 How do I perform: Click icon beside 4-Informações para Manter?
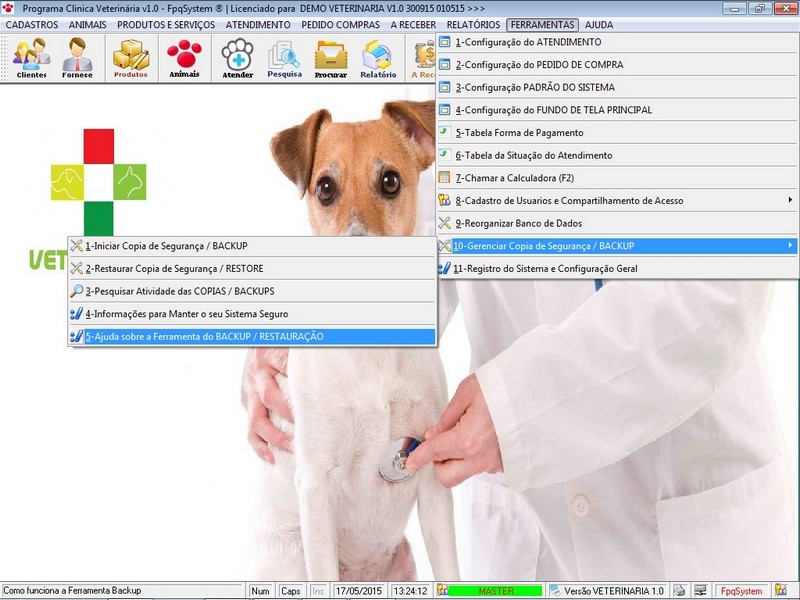(77, 314)
